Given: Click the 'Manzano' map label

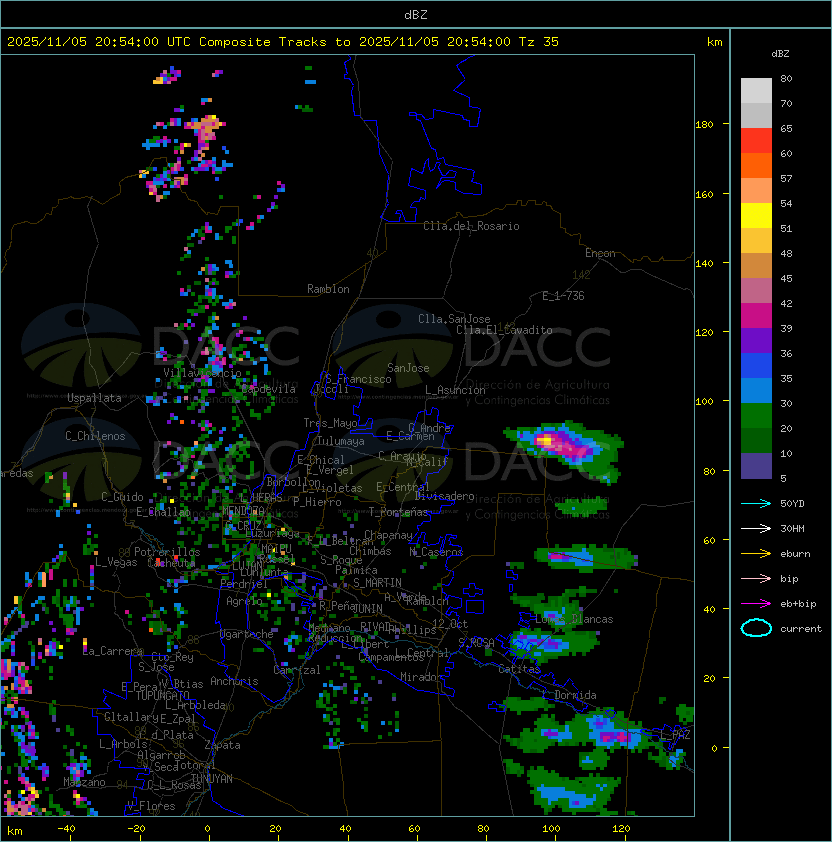Looking at the screenshot, I should pyautogui.click(x=84, y=782).
